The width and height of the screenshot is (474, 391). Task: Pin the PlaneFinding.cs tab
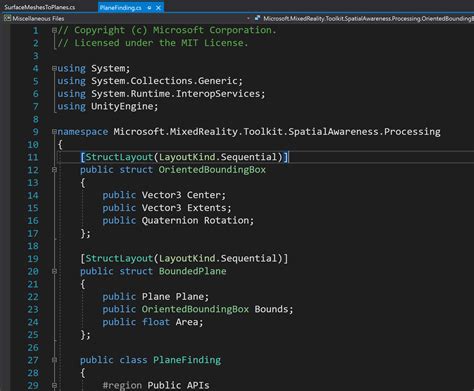click(x=149, y=7)
